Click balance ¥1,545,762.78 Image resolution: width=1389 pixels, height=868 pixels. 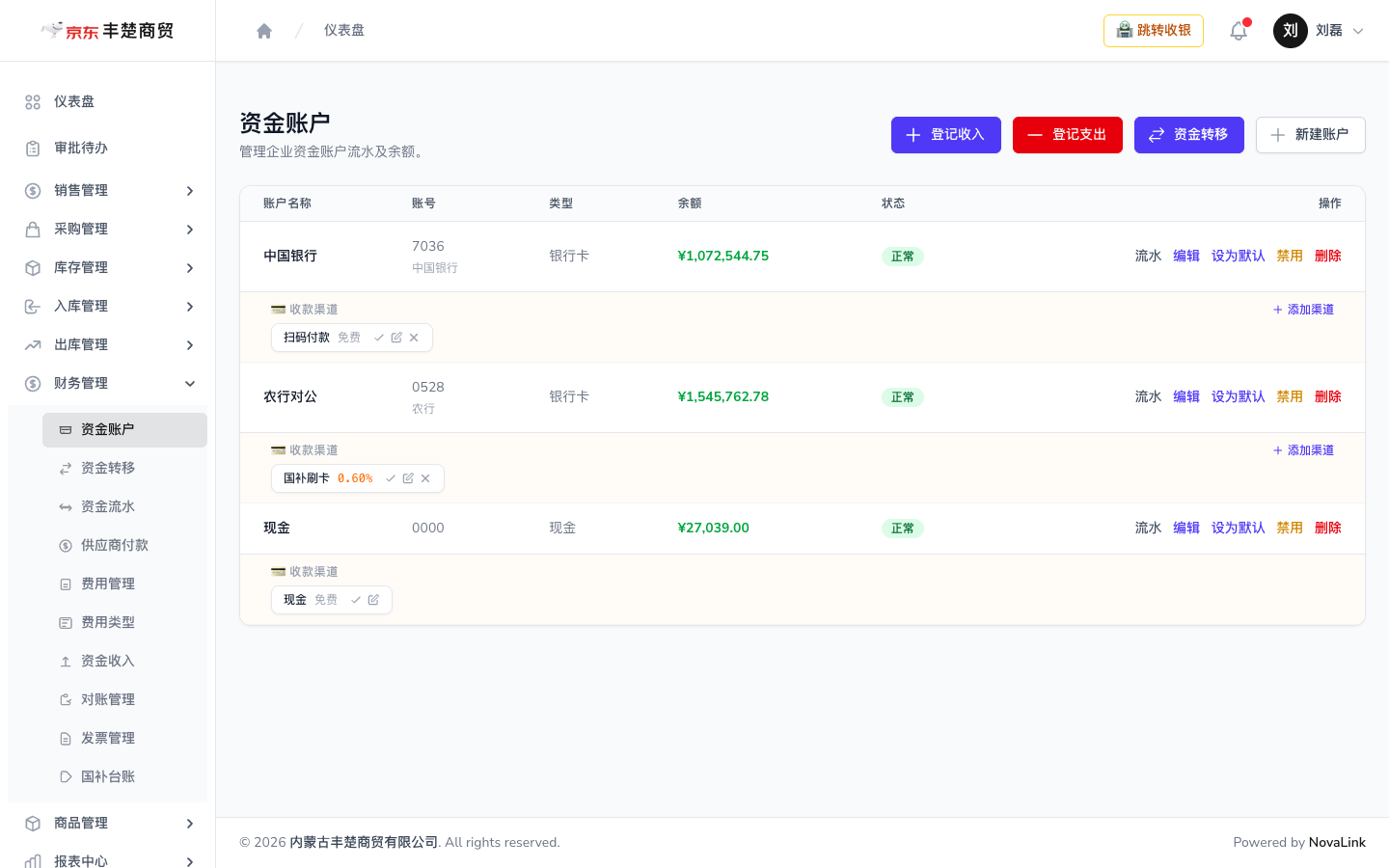pos(723,397)
